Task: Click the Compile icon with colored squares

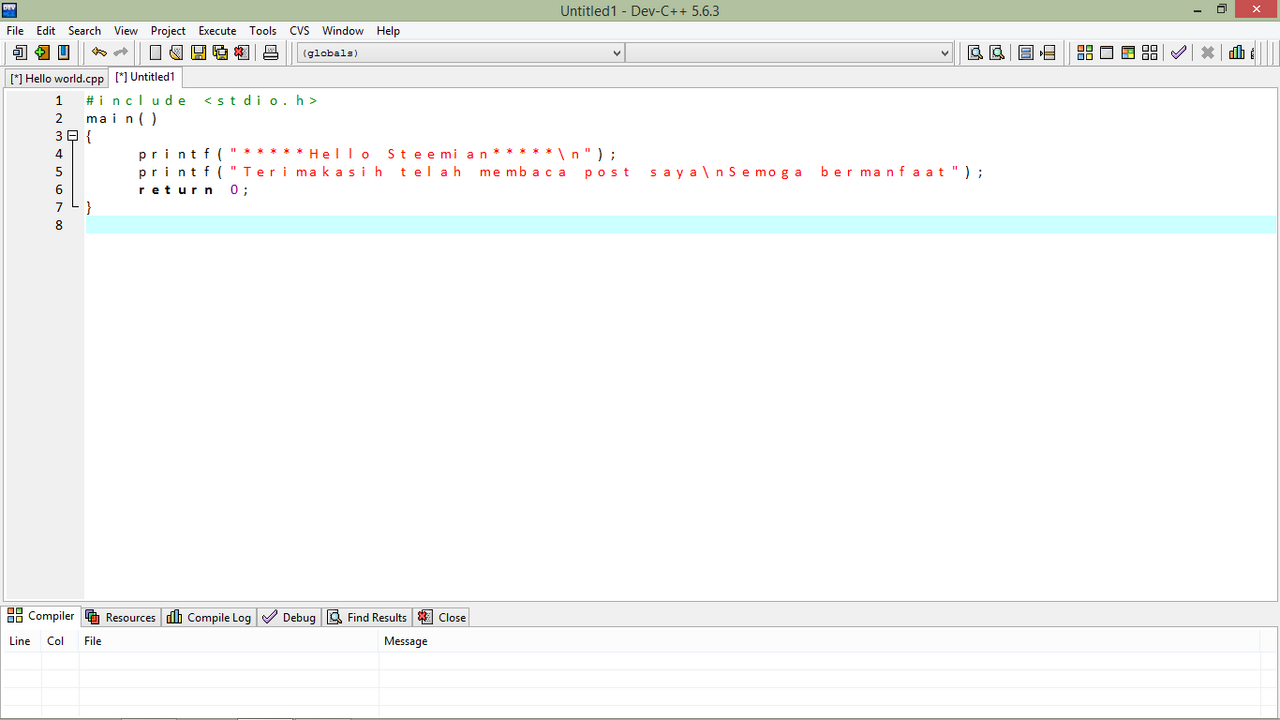Action: pos(1085,53)
